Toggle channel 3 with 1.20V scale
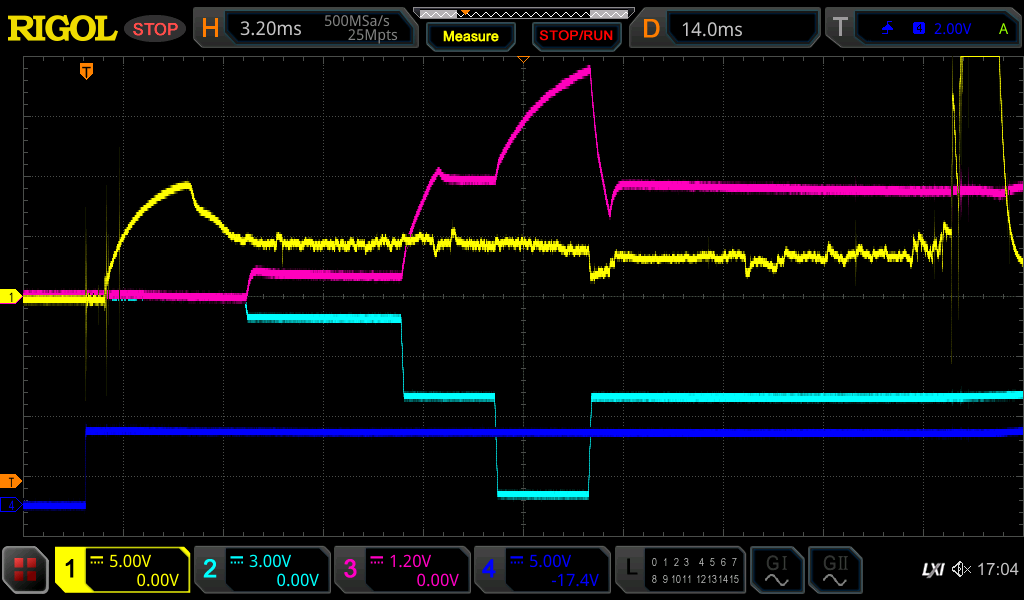The image size is (1024, 600). (x=401, y=571)
